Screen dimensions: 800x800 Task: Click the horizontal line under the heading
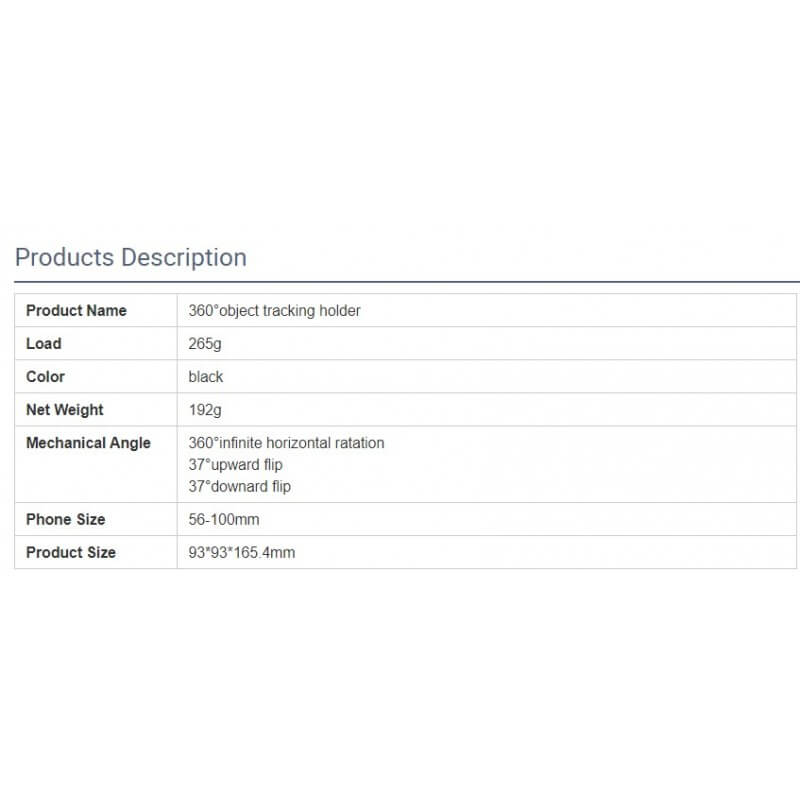pyautogui.click(x=400, y=282)
